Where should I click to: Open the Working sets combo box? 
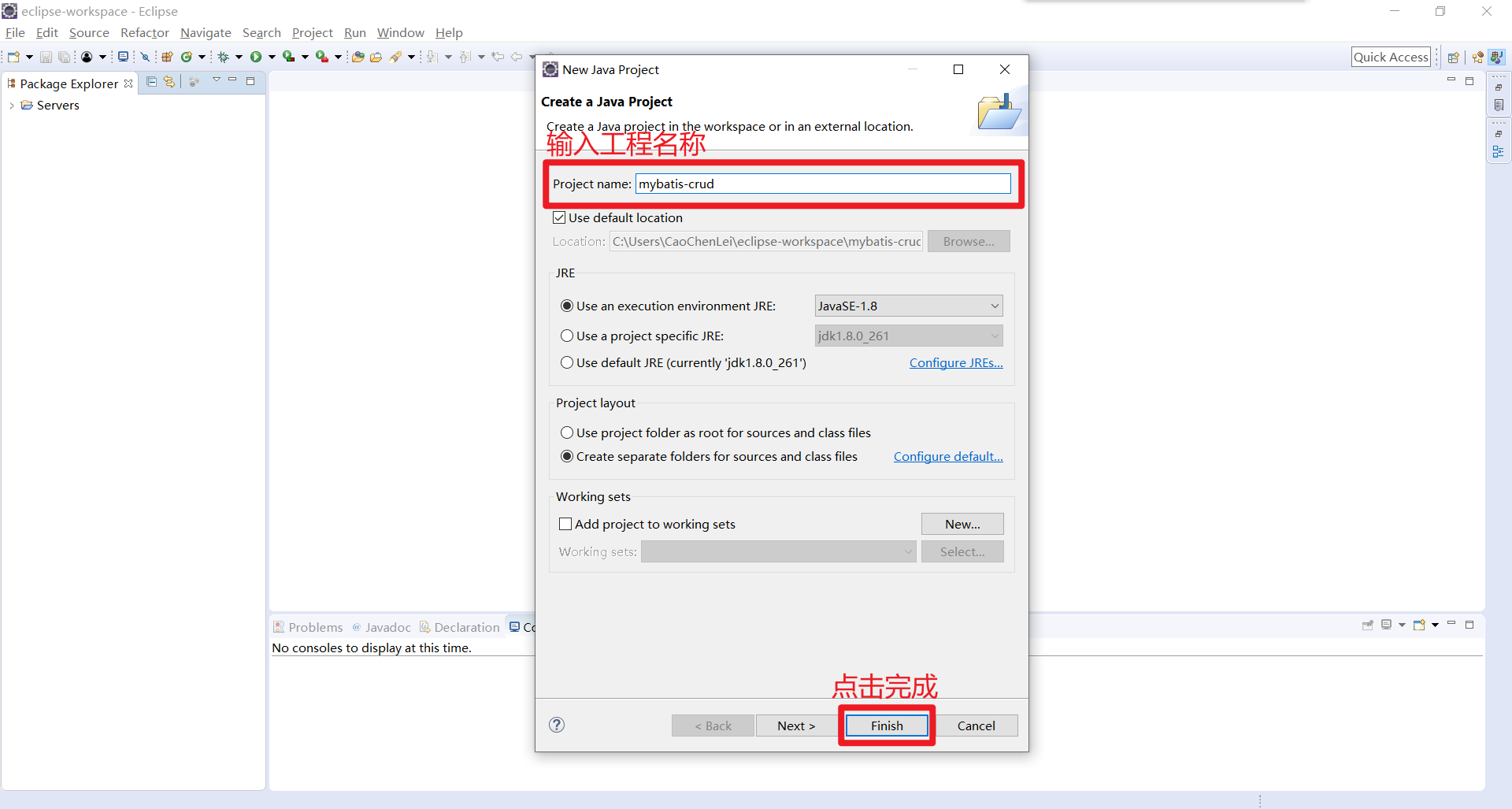click(x=778, y=551)
